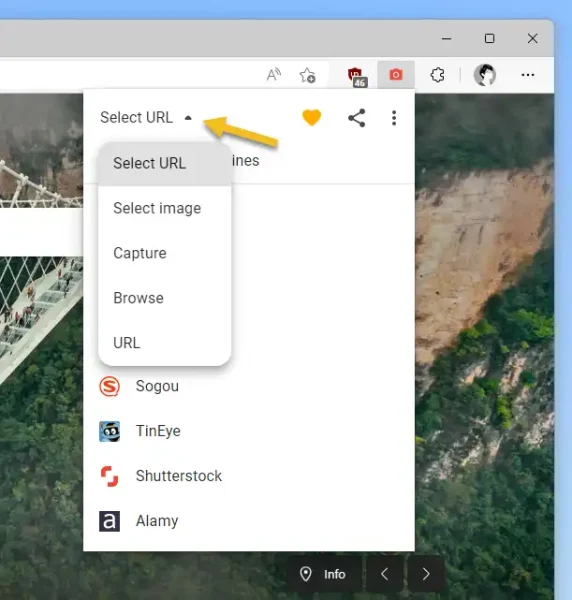Viewport: 572px width, 600px height.
Task: Search with Shutterstock engine
Action: coord(249,476)
